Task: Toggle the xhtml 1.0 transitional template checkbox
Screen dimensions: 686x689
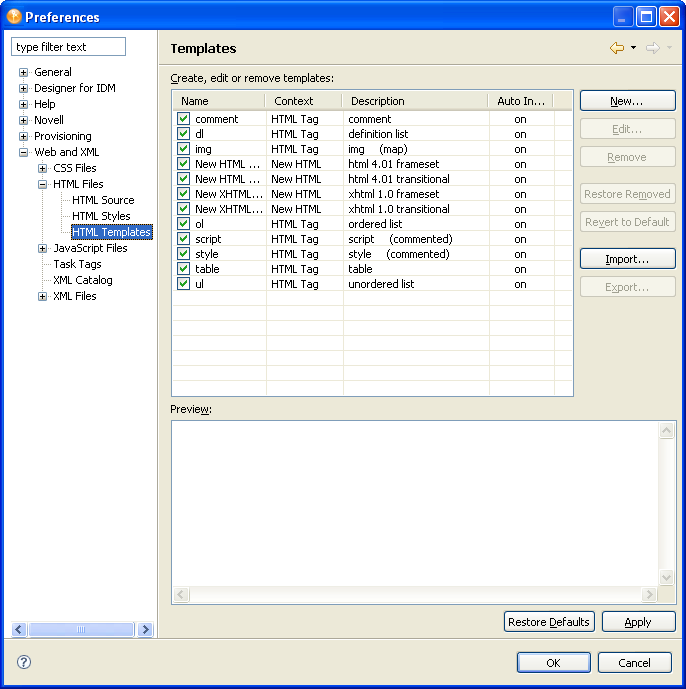Action: pyautogui.click(x=184, y=208)
